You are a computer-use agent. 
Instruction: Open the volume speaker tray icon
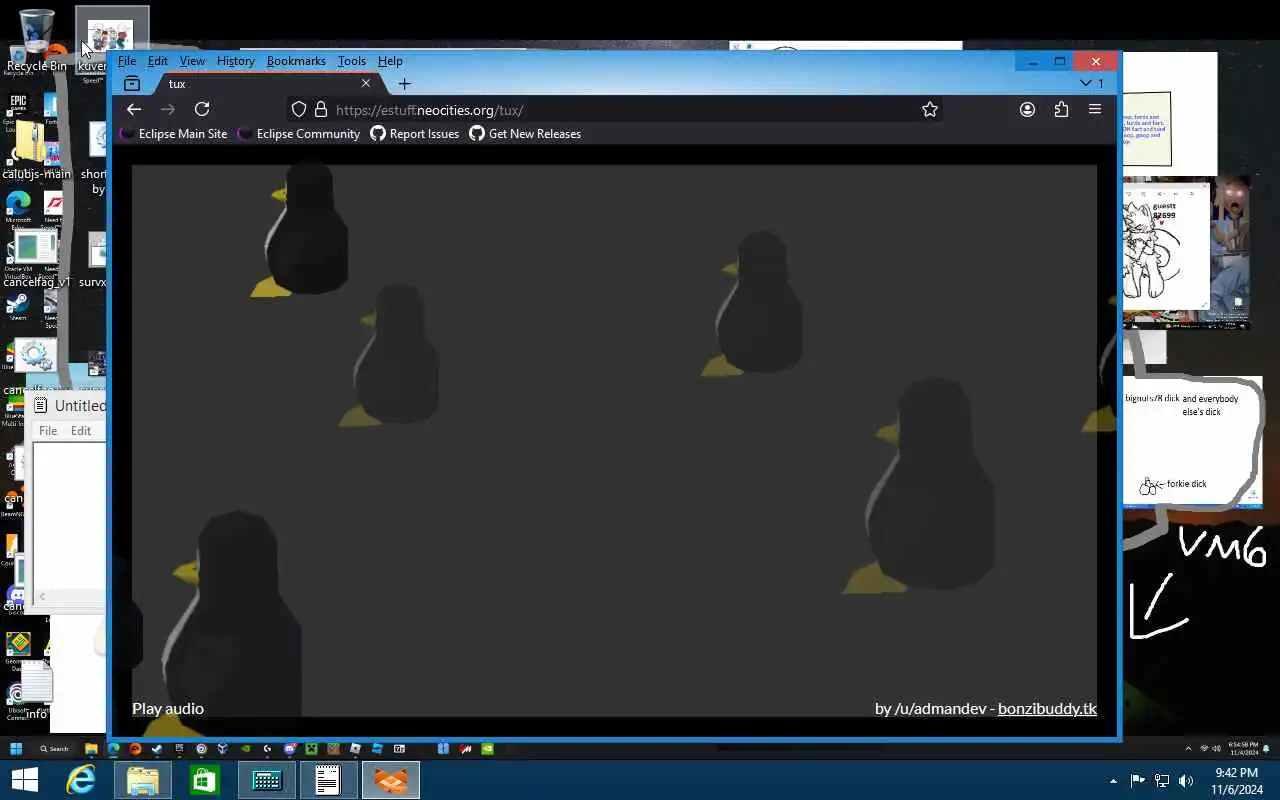[x=1186, y=781]
